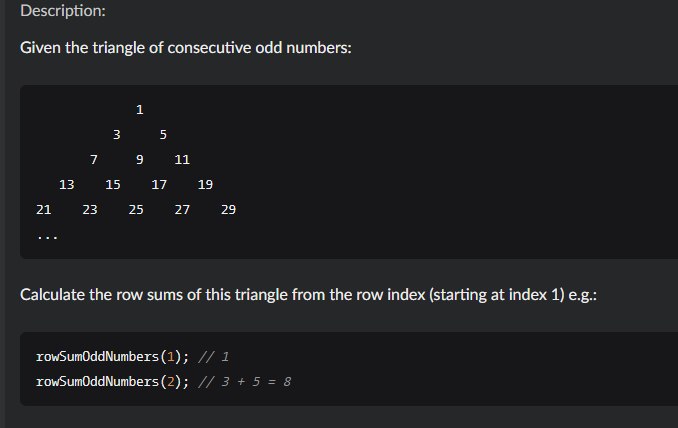This screenshot has width=678, height=428.
Task: Click number 7 in the third row
Action: pos(93,159)
